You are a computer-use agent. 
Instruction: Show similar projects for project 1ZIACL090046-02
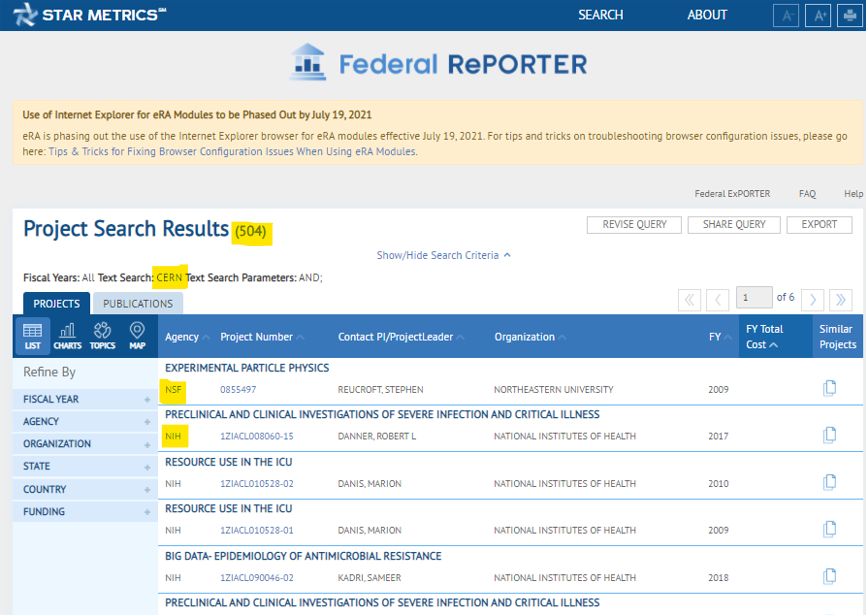tap(830, 576)
